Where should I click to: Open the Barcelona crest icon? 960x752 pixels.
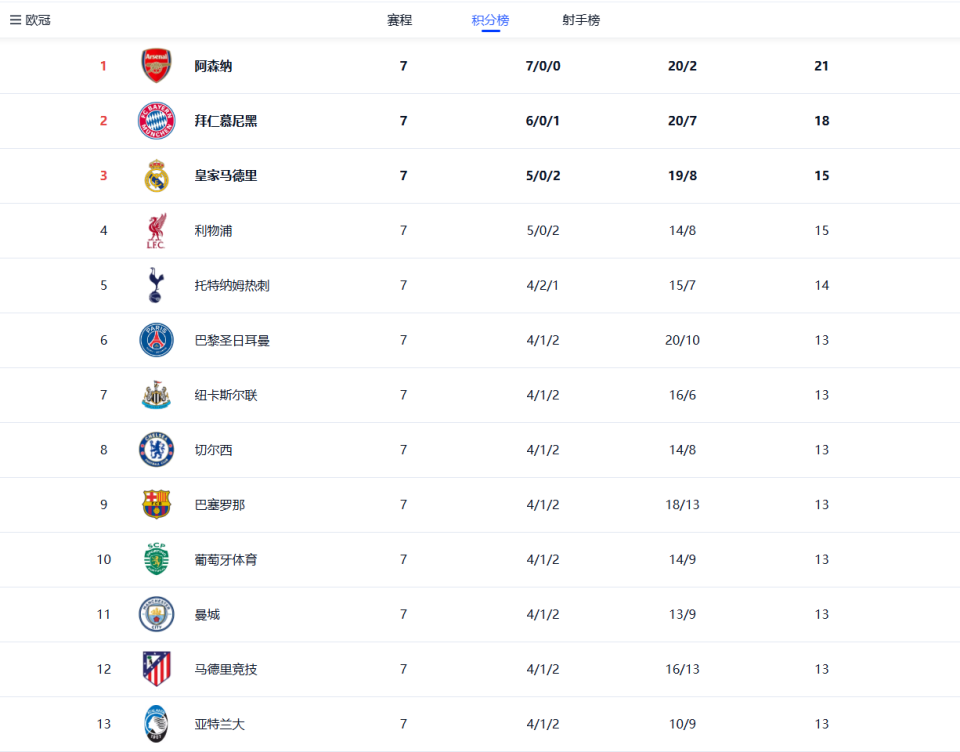(x=156, y=504)
